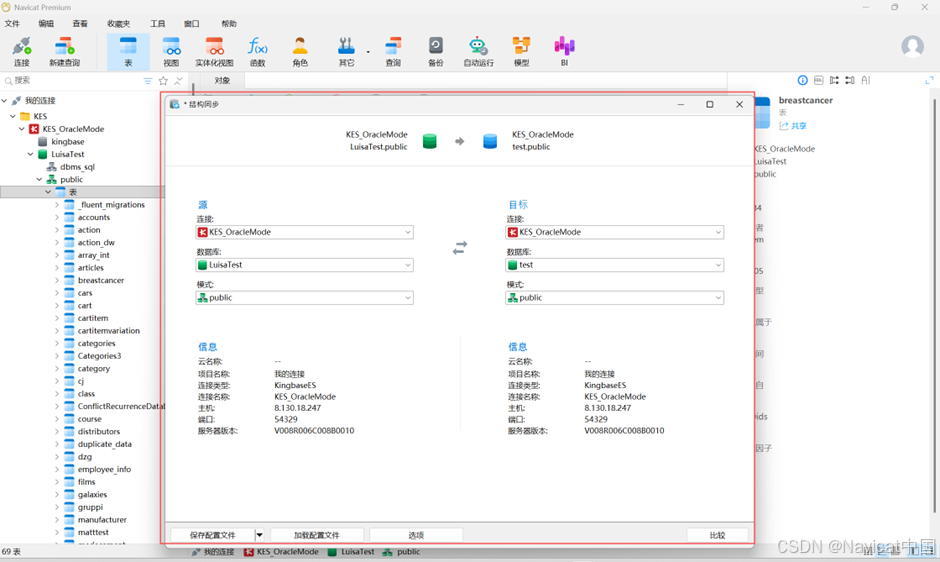Click Save Profile (保存配置文件) button

pyautogui.click(x=213, y=535)
